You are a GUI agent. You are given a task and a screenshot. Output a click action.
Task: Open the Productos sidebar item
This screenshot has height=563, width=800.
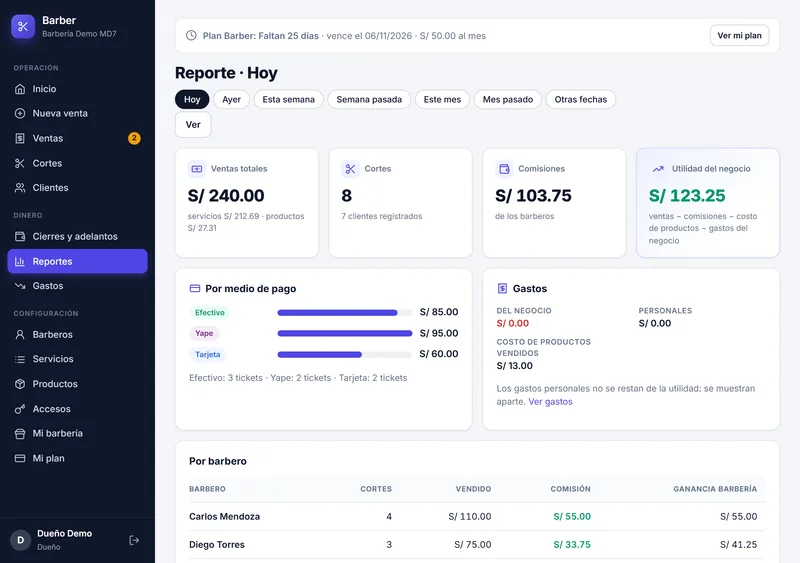pos(78,384)
